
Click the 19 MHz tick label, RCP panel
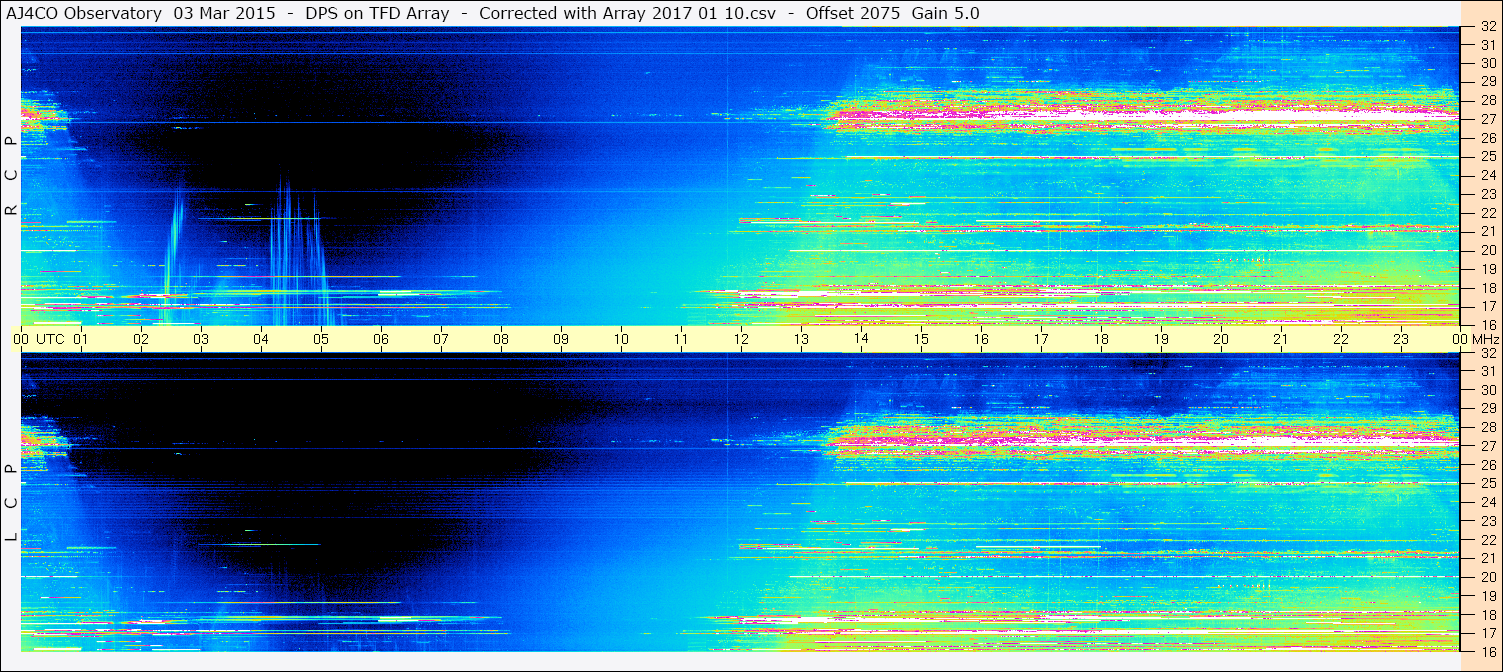[x=1487, y=269]
